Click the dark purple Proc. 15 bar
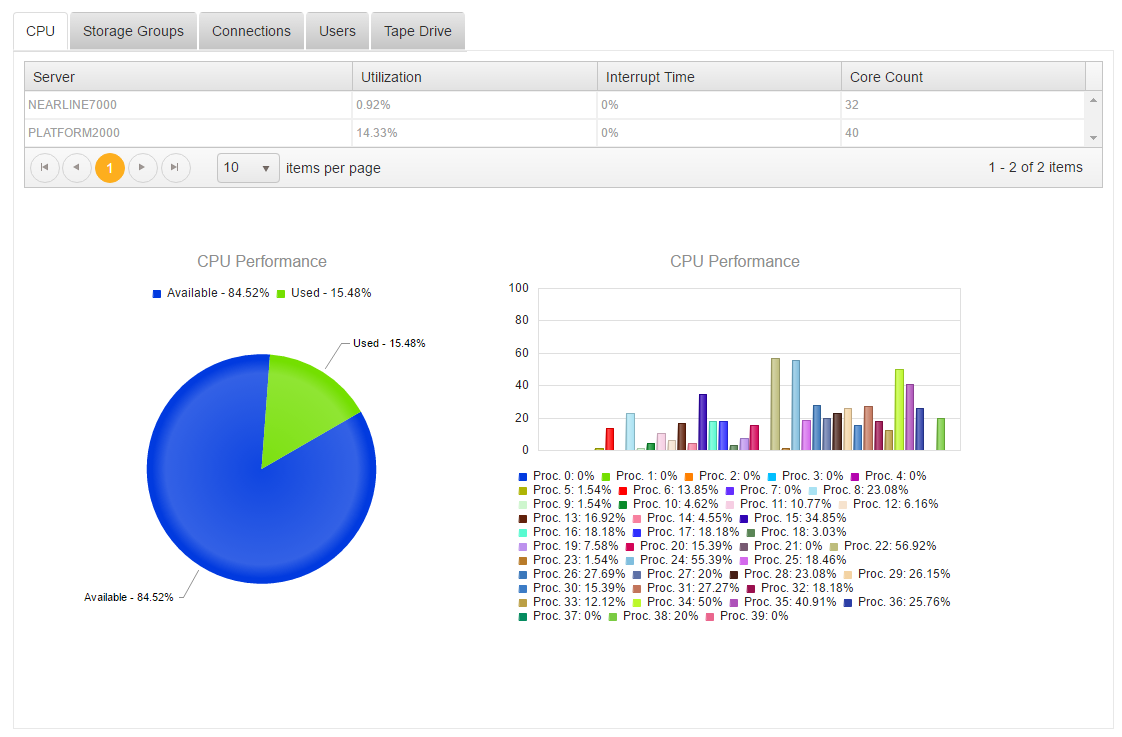The height and width of the screenshot is (737, 1122). (x=703, y=422)
